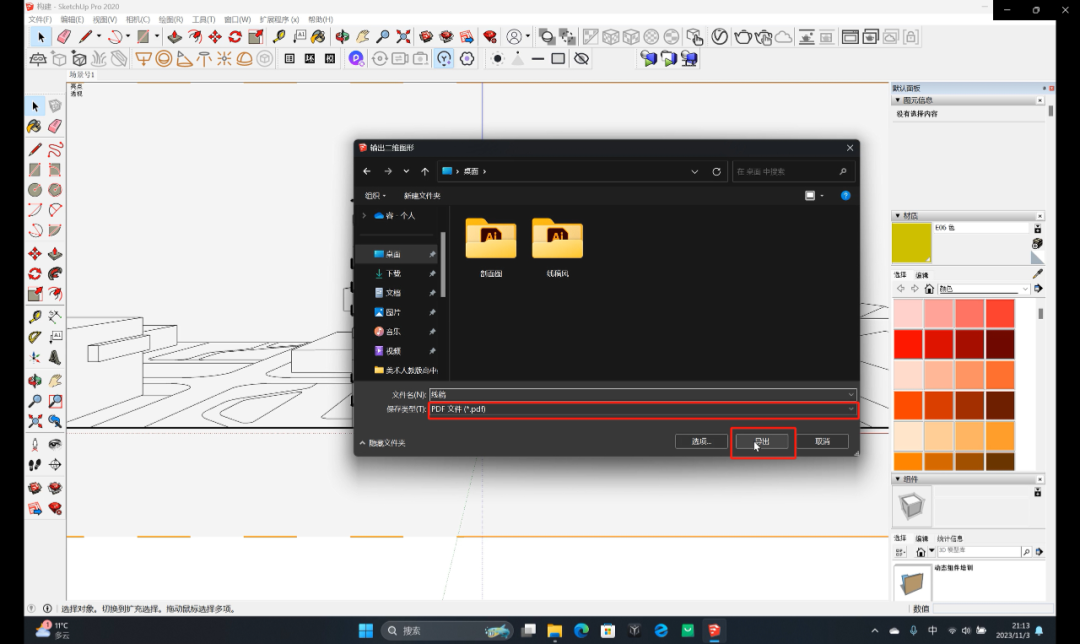The height and width of the screenshot is (644, 1080).
Task: Select the Pan hand tool in top toolbar
Action: point(362,37)
